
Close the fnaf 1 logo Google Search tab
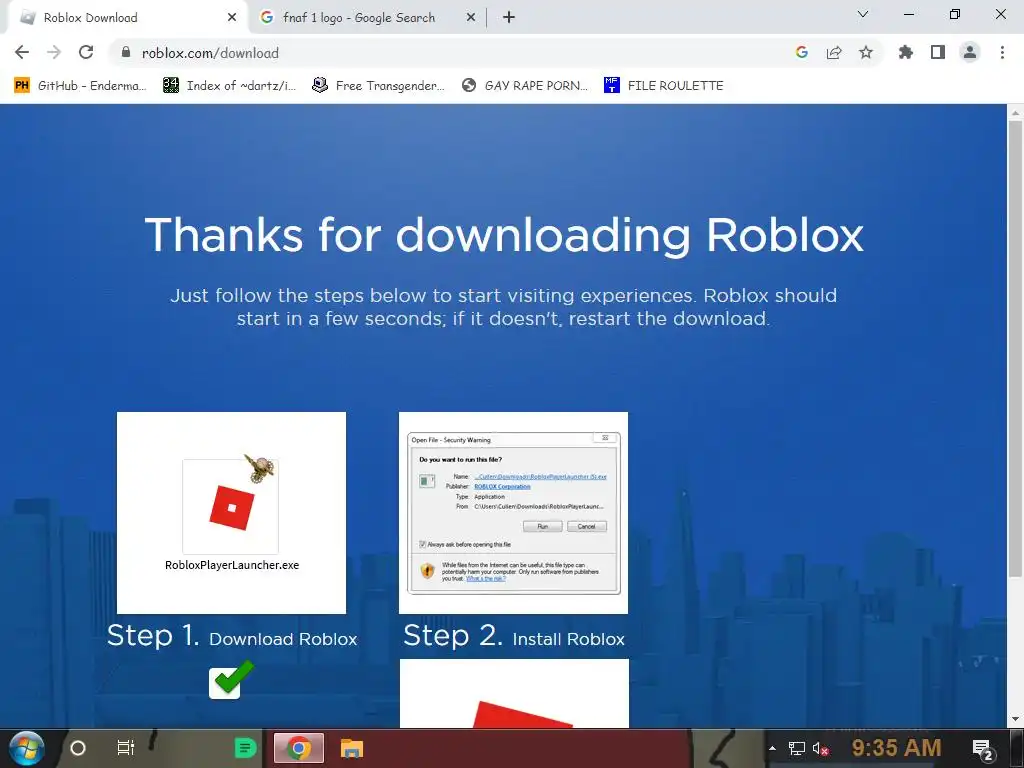click(471, 18)
